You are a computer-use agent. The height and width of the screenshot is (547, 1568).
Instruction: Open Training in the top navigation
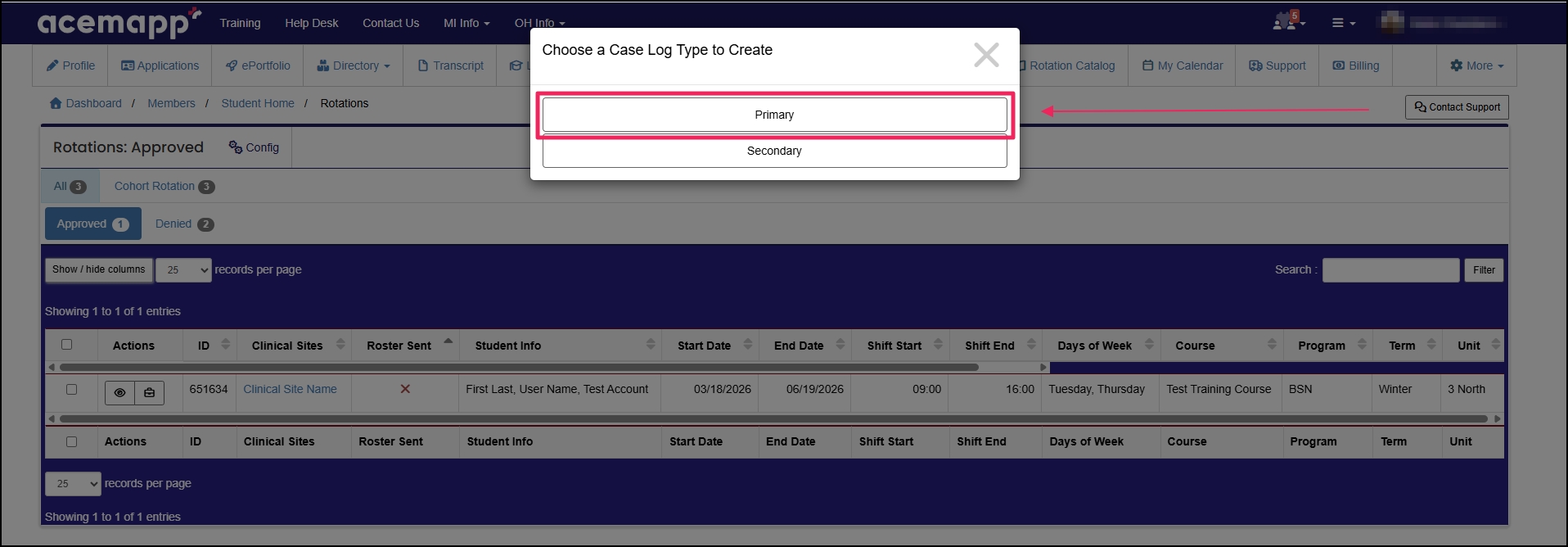240,23
